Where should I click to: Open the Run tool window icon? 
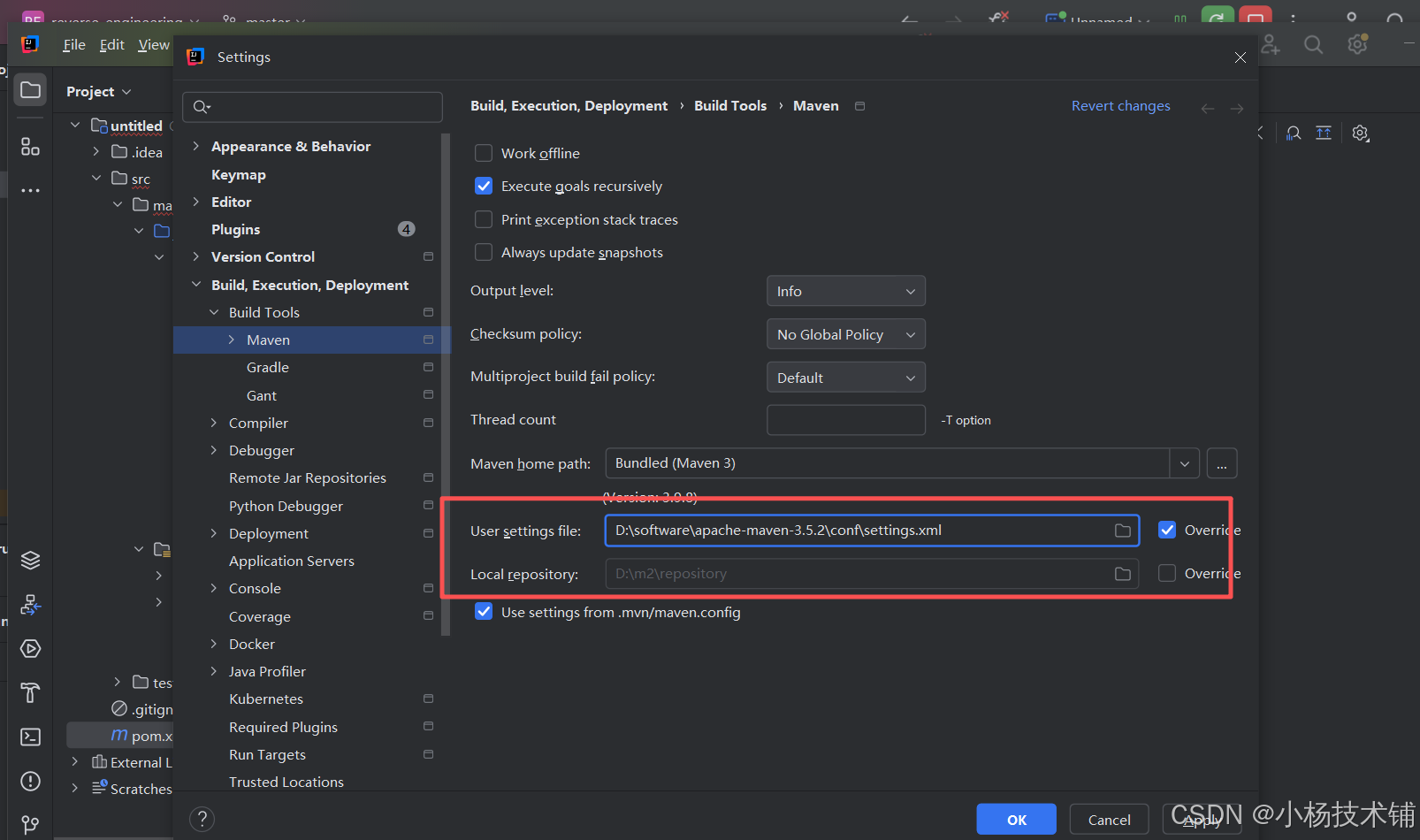30,648
